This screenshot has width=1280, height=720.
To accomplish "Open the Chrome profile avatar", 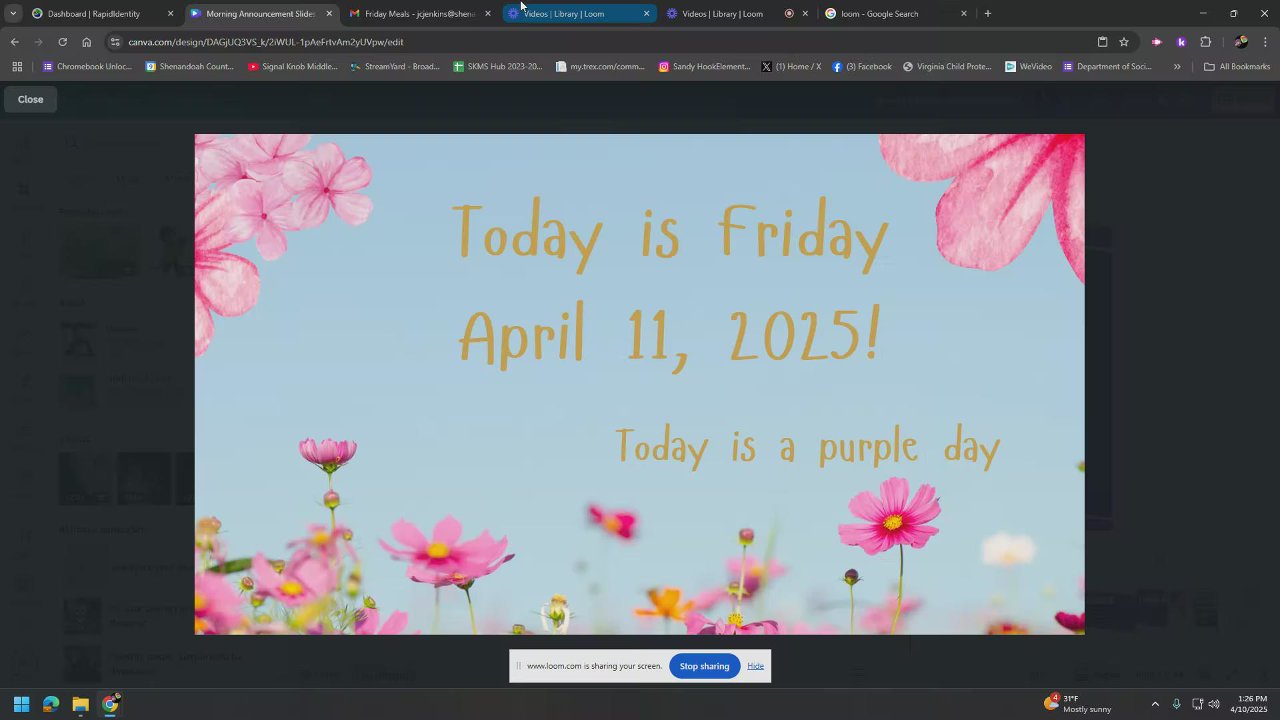I will (1241, 42).
